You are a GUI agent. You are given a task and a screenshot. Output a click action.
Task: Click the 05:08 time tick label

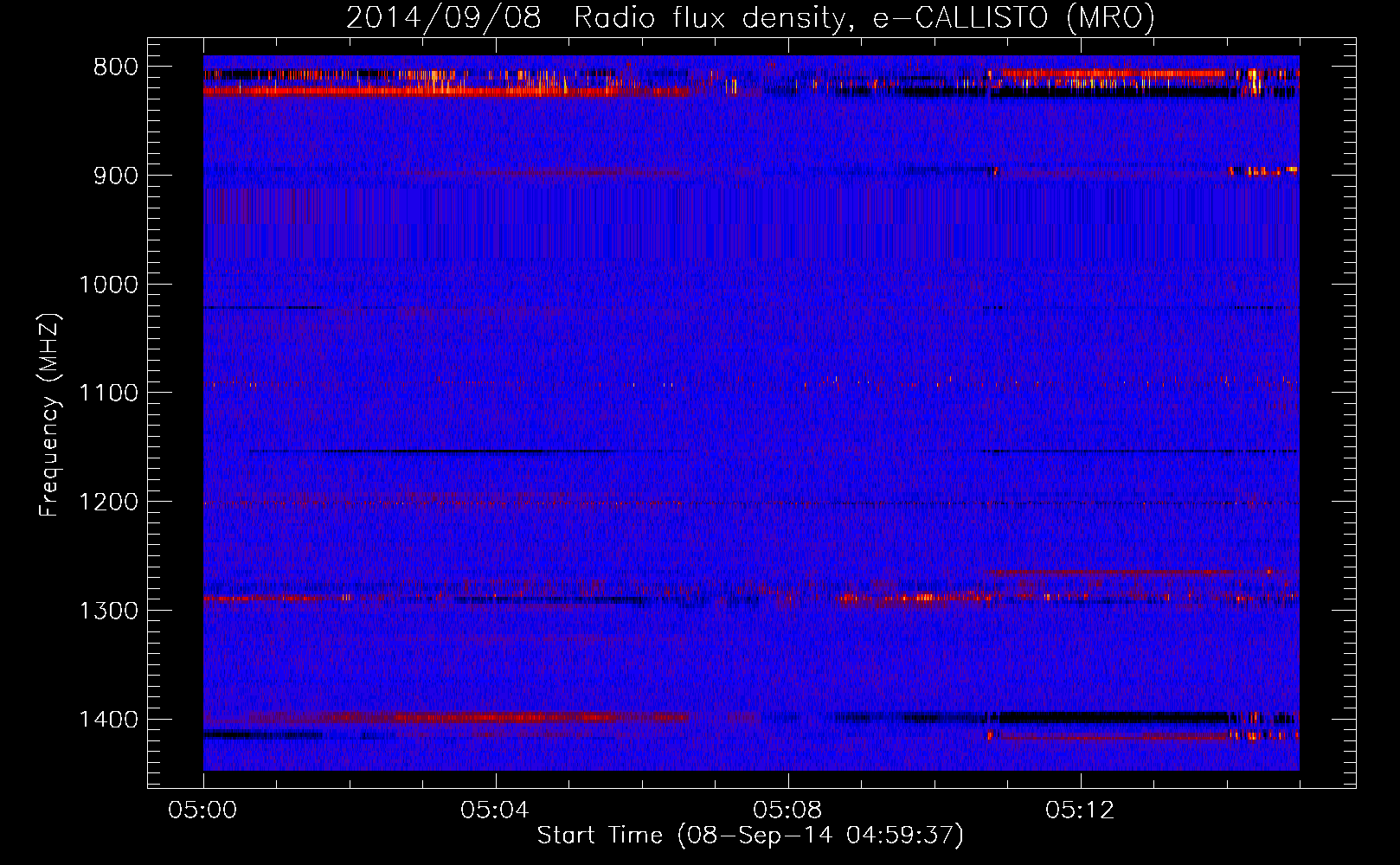787,811
